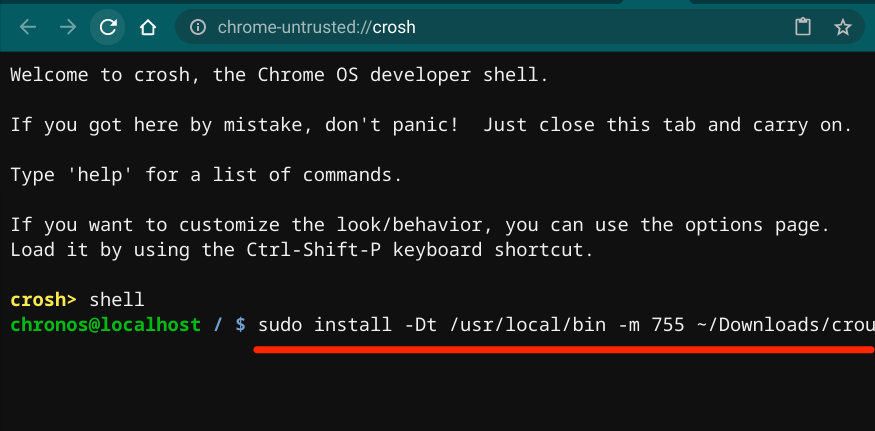
Task: Click the '~/Downloads/crou' path text
Action: [x=787, y=325]
